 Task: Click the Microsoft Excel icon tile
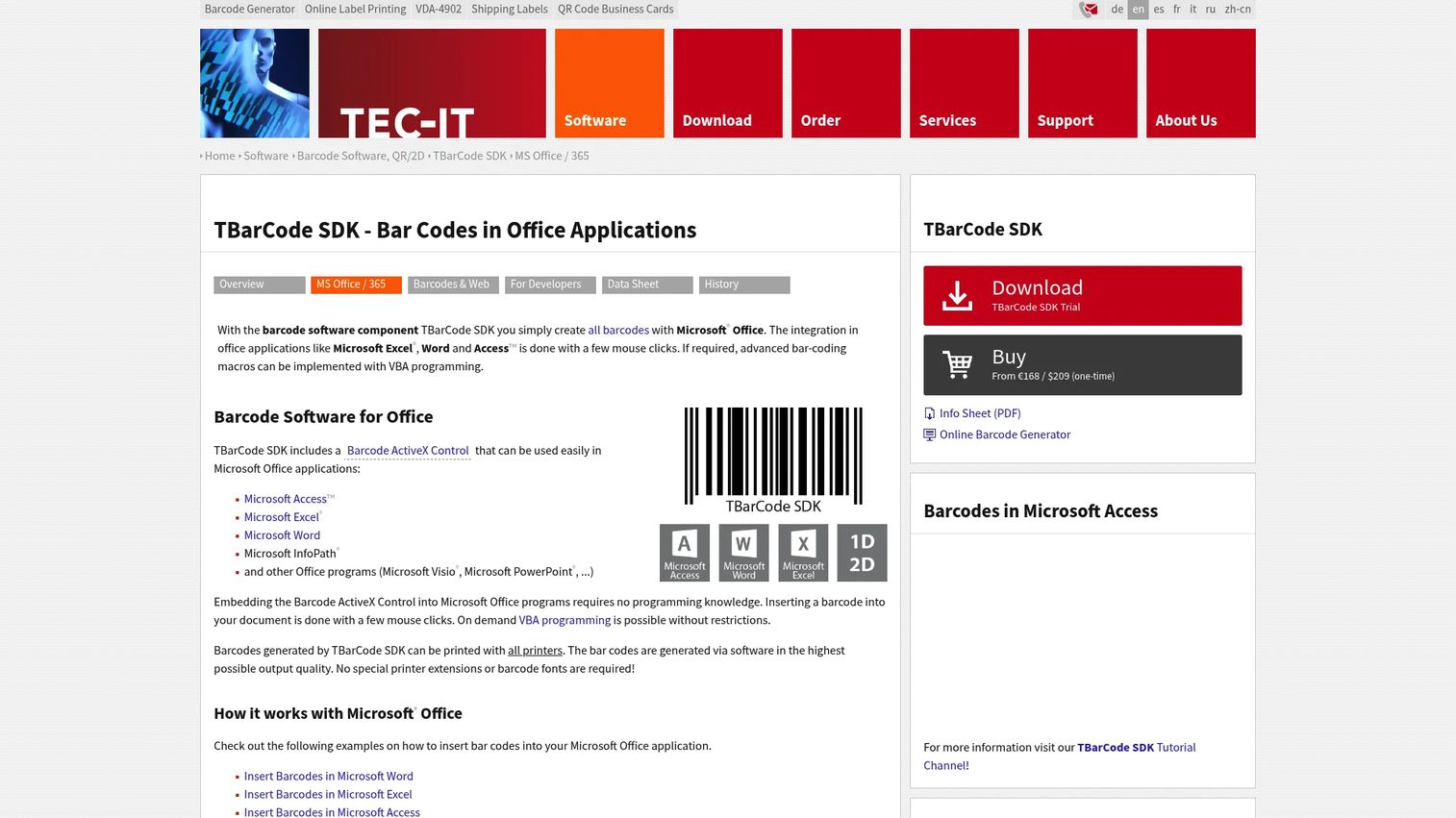coord(803,553)
